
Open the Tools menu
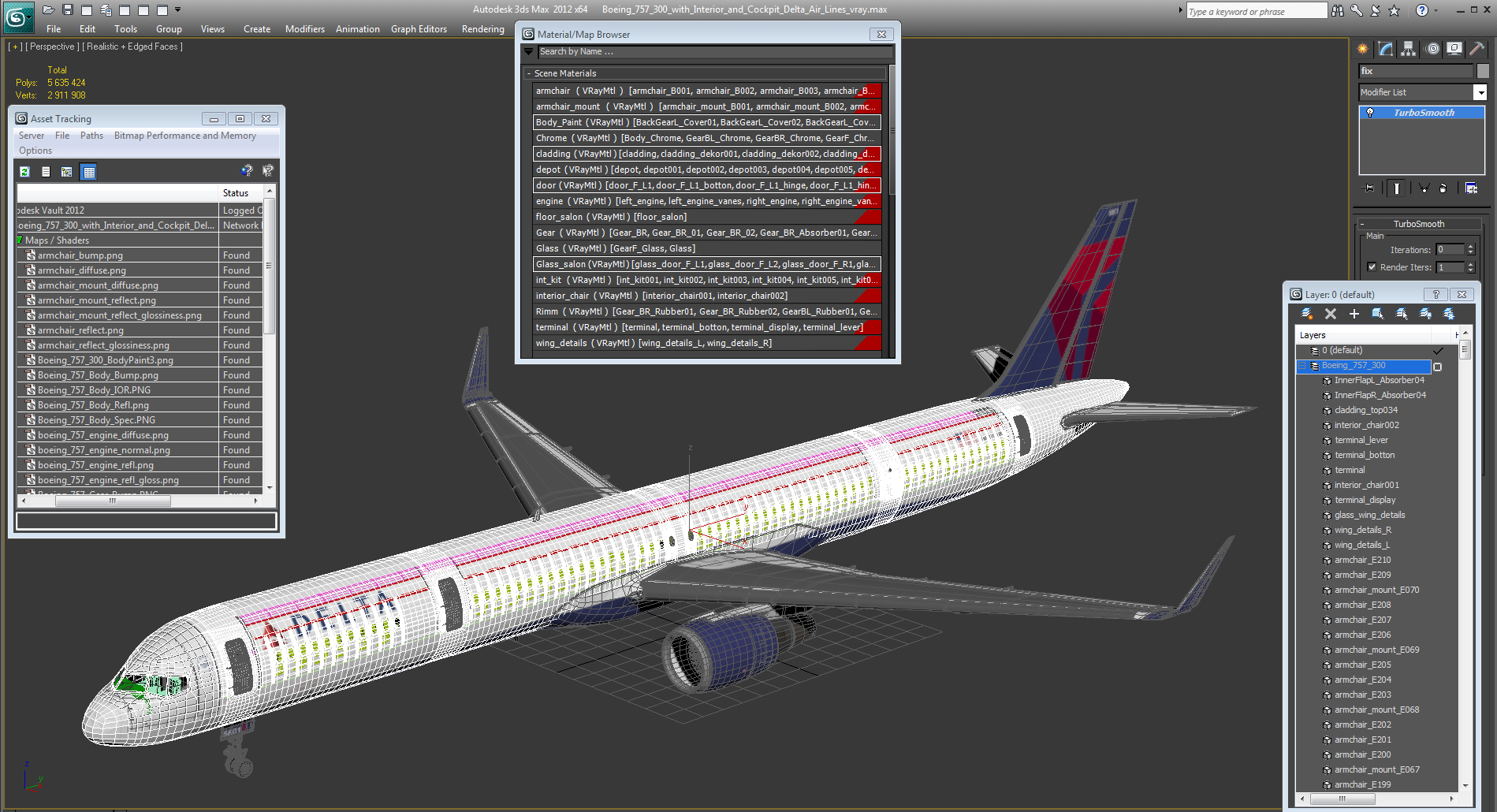(x=125, y=29)
